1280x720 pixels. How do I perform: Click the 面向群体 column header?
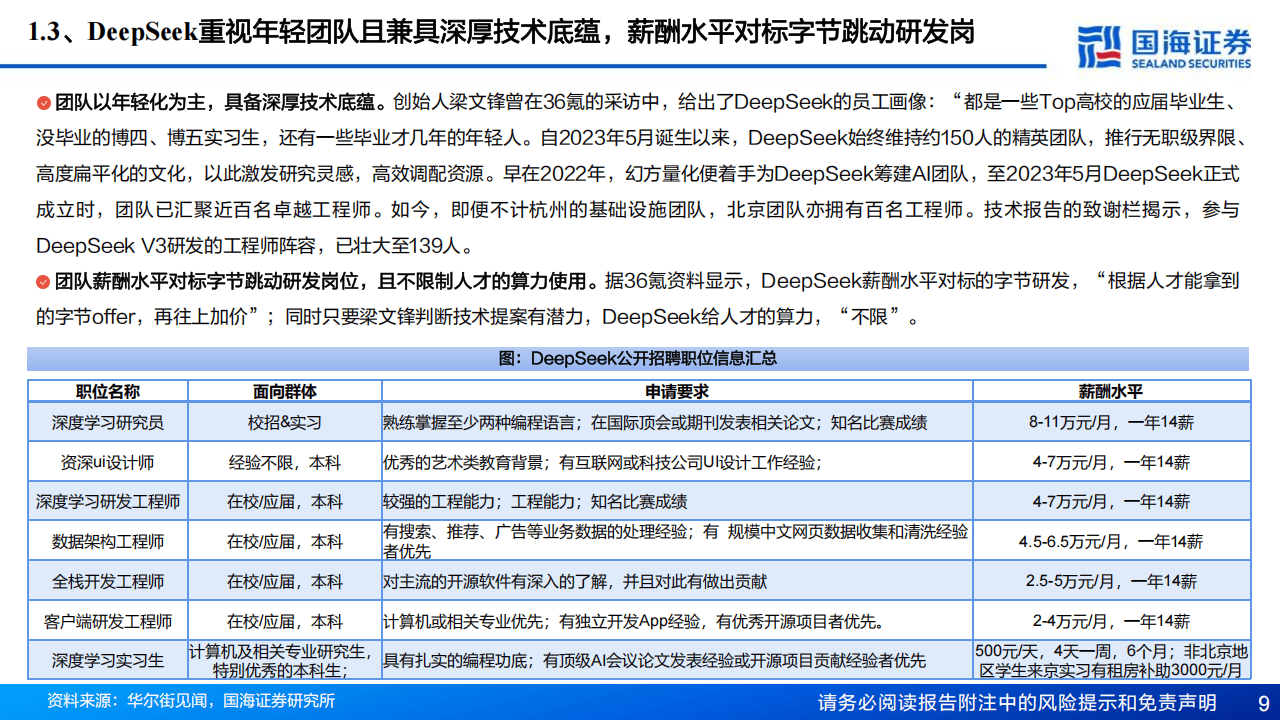click(285, 391)
